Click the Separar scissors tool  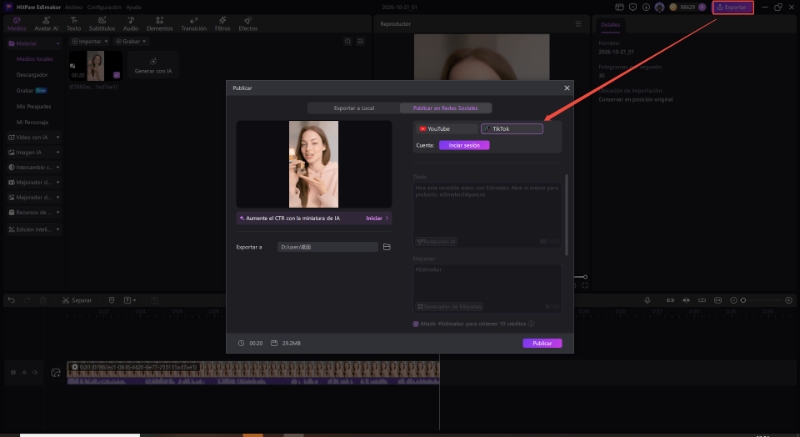tap(77, 300)
